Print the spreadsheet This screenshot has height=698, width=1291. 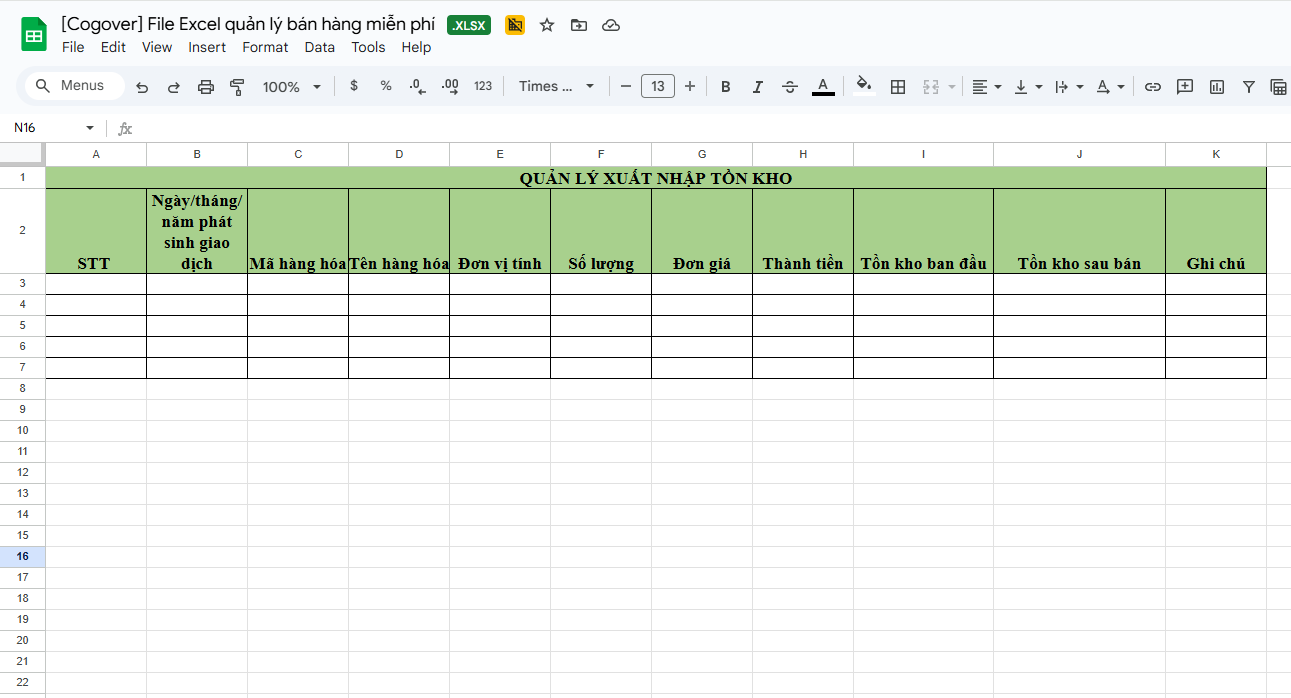tap(206, 87)
